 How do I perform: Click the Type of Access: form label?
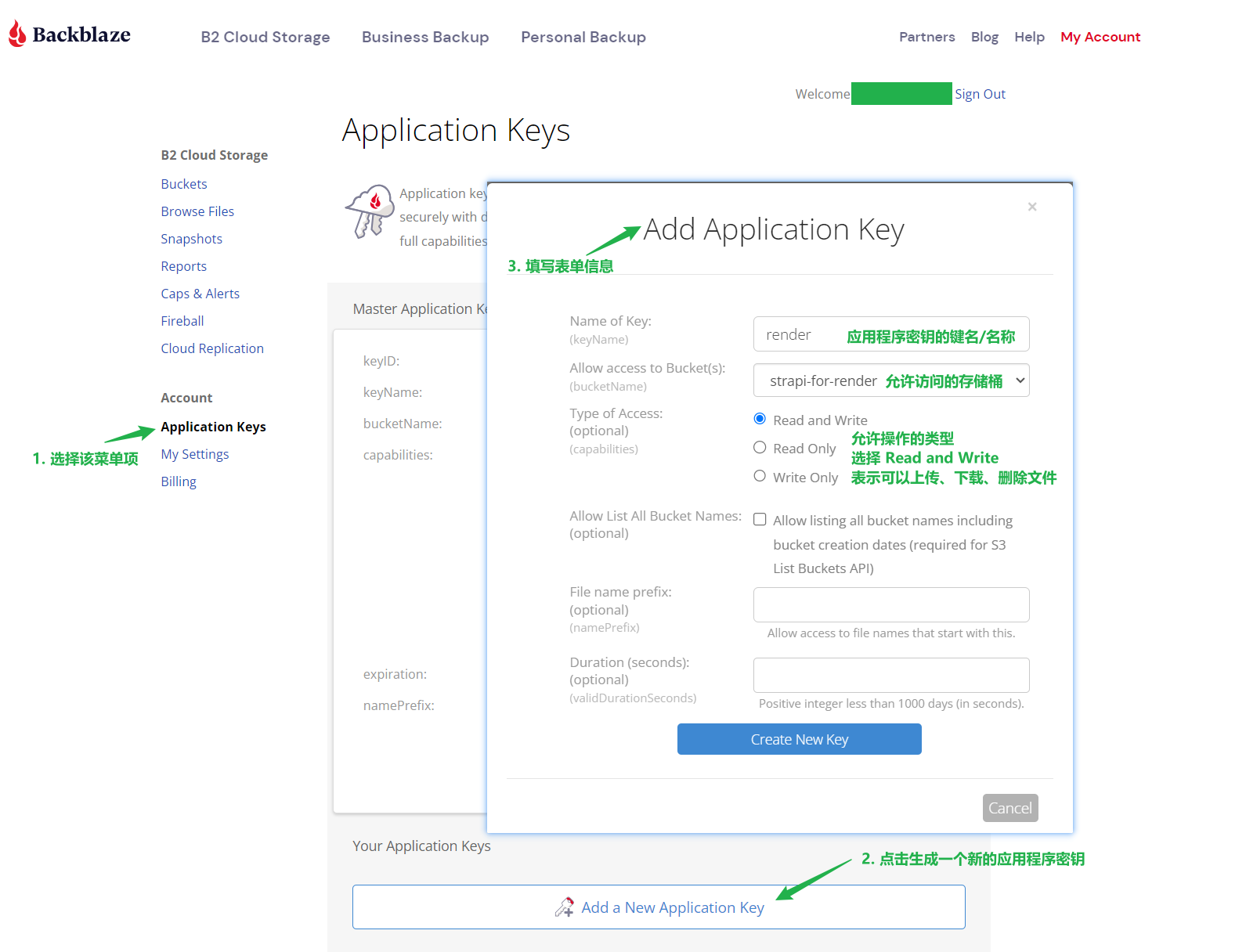(x=616, y=413)
